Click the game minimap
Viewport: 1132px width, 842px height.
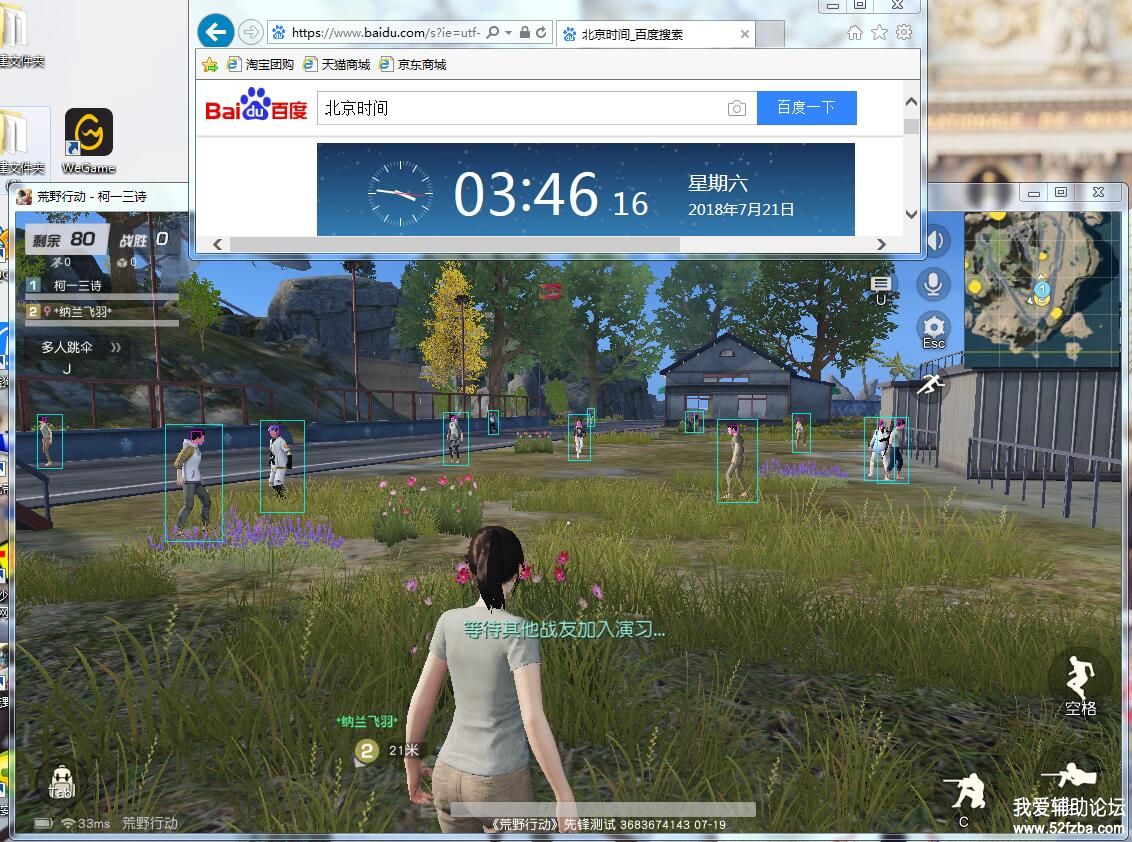click(1042, 289)
